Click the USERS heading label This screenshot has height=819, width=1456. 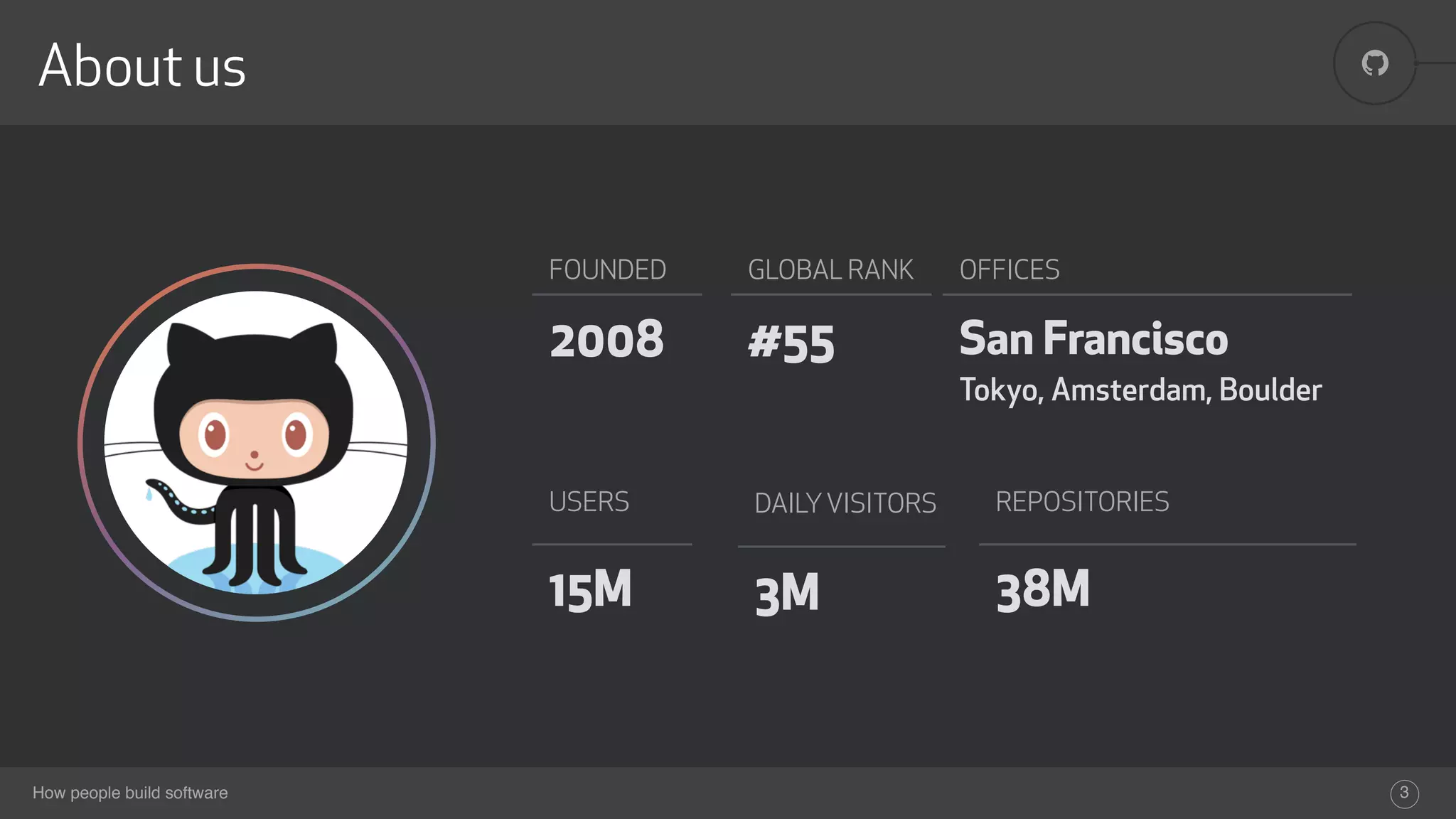pyautogui.click(x=589, y=502)
